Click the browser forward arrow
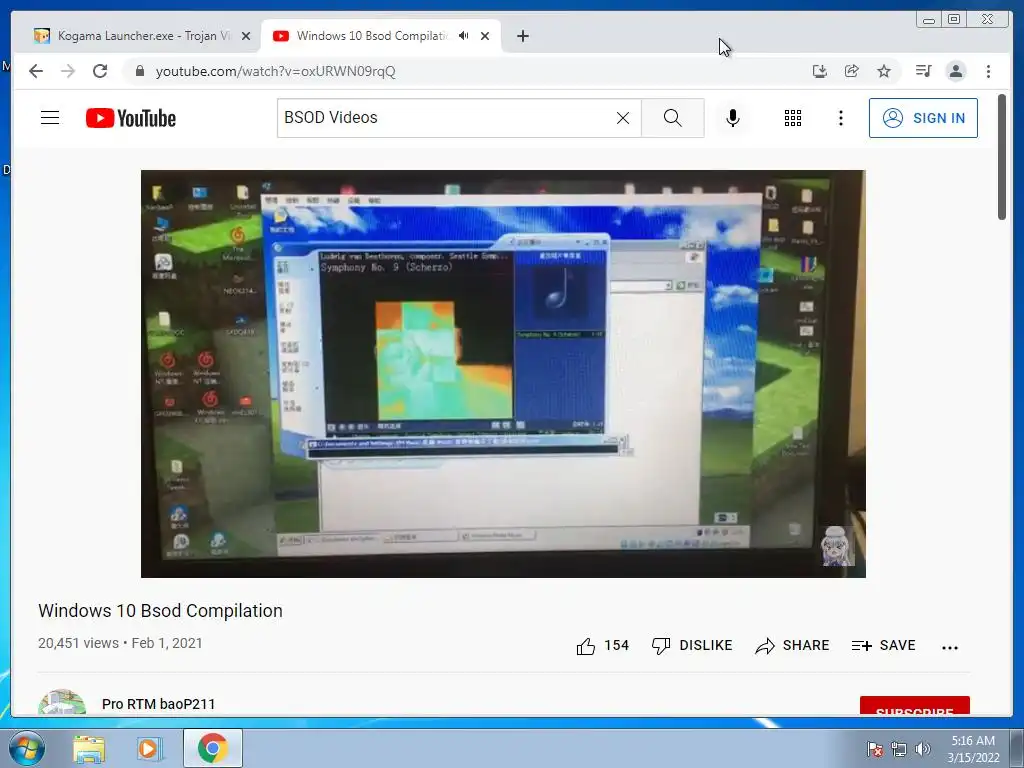1024x768 pixels. [x=68, y=71]
